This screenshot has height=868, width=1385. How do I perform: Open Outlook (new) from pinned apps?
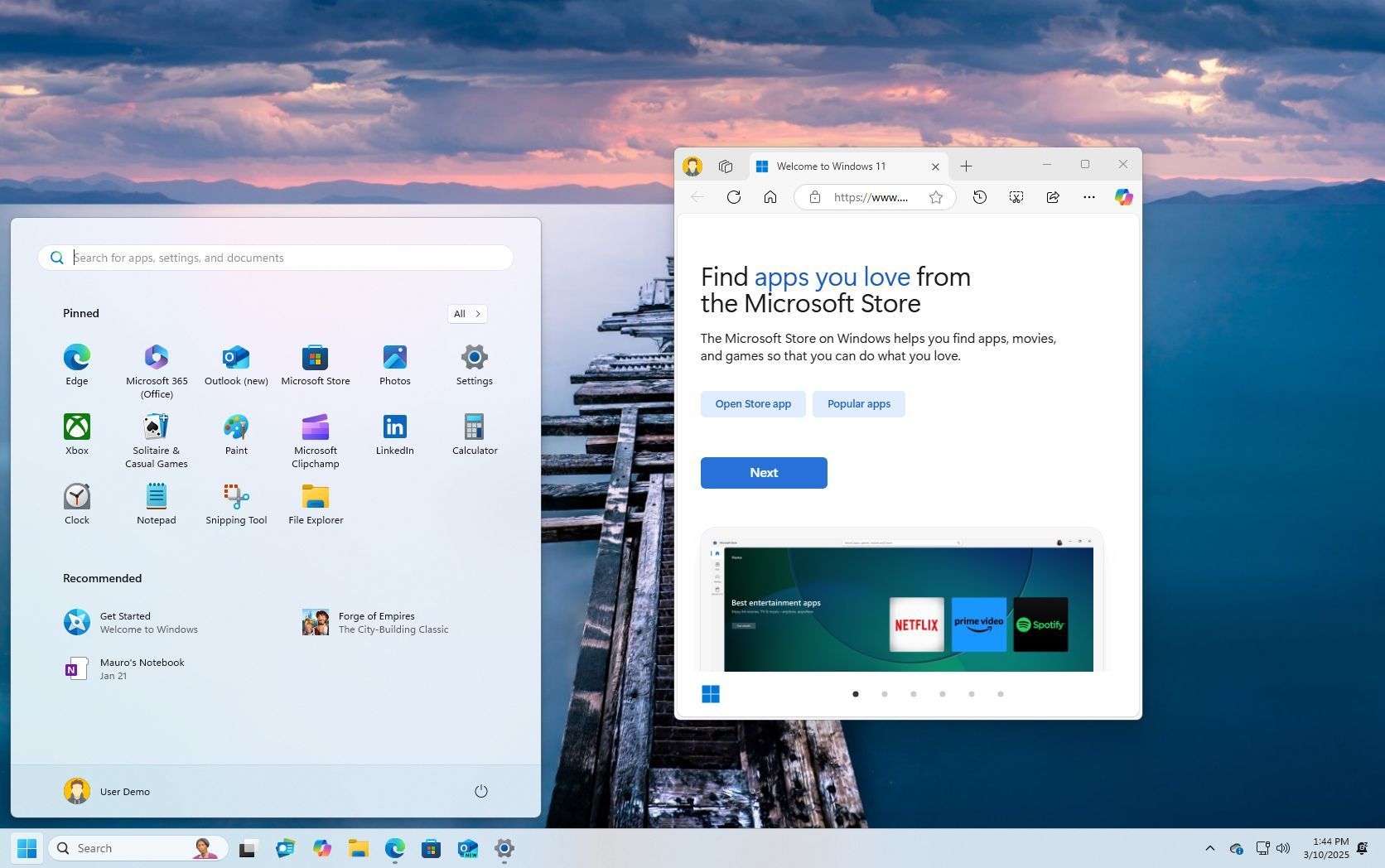point(235,364)
